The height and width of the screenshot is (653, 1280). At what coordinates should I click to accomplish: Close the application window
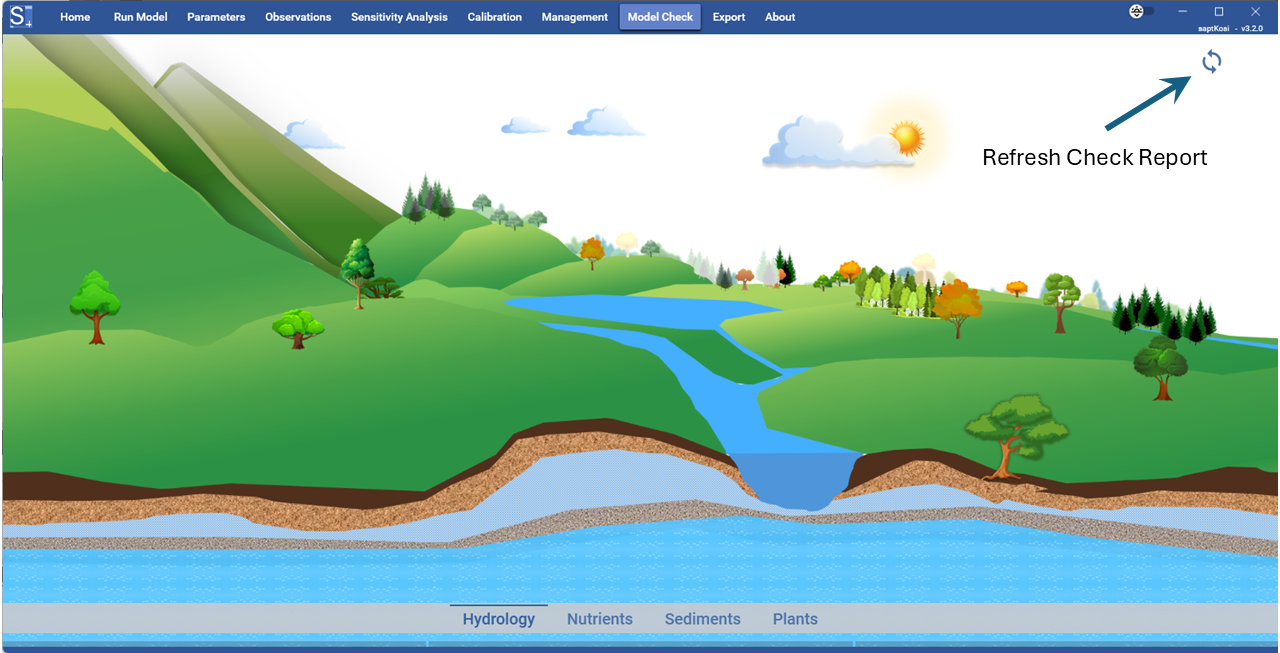pos(1256,11)
